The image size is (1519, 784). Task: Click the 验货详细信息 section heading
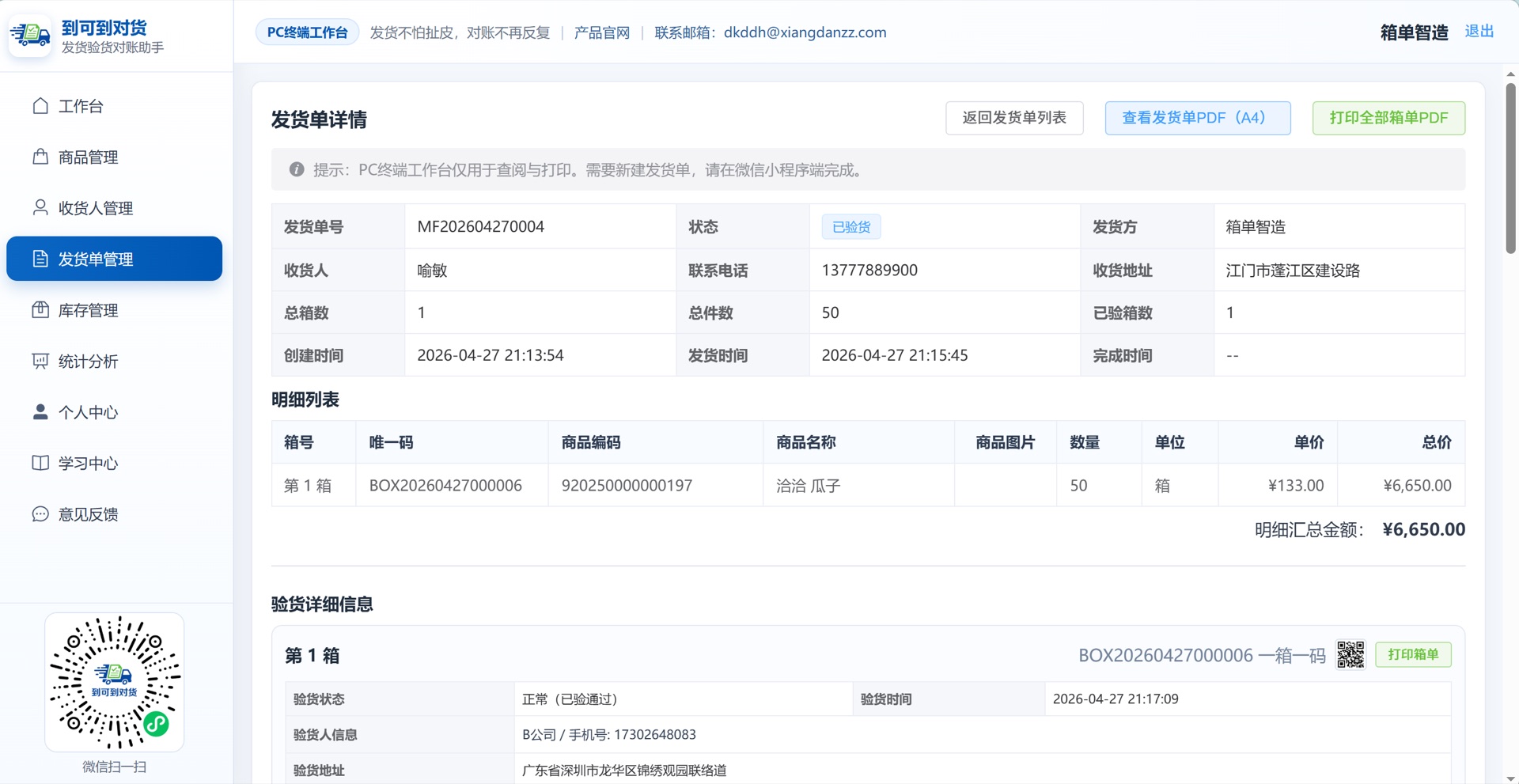click(x=322, y=604)
